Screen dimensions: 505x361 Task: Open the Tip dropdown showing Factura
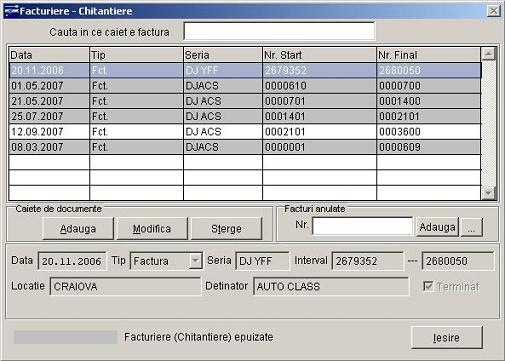195,260
